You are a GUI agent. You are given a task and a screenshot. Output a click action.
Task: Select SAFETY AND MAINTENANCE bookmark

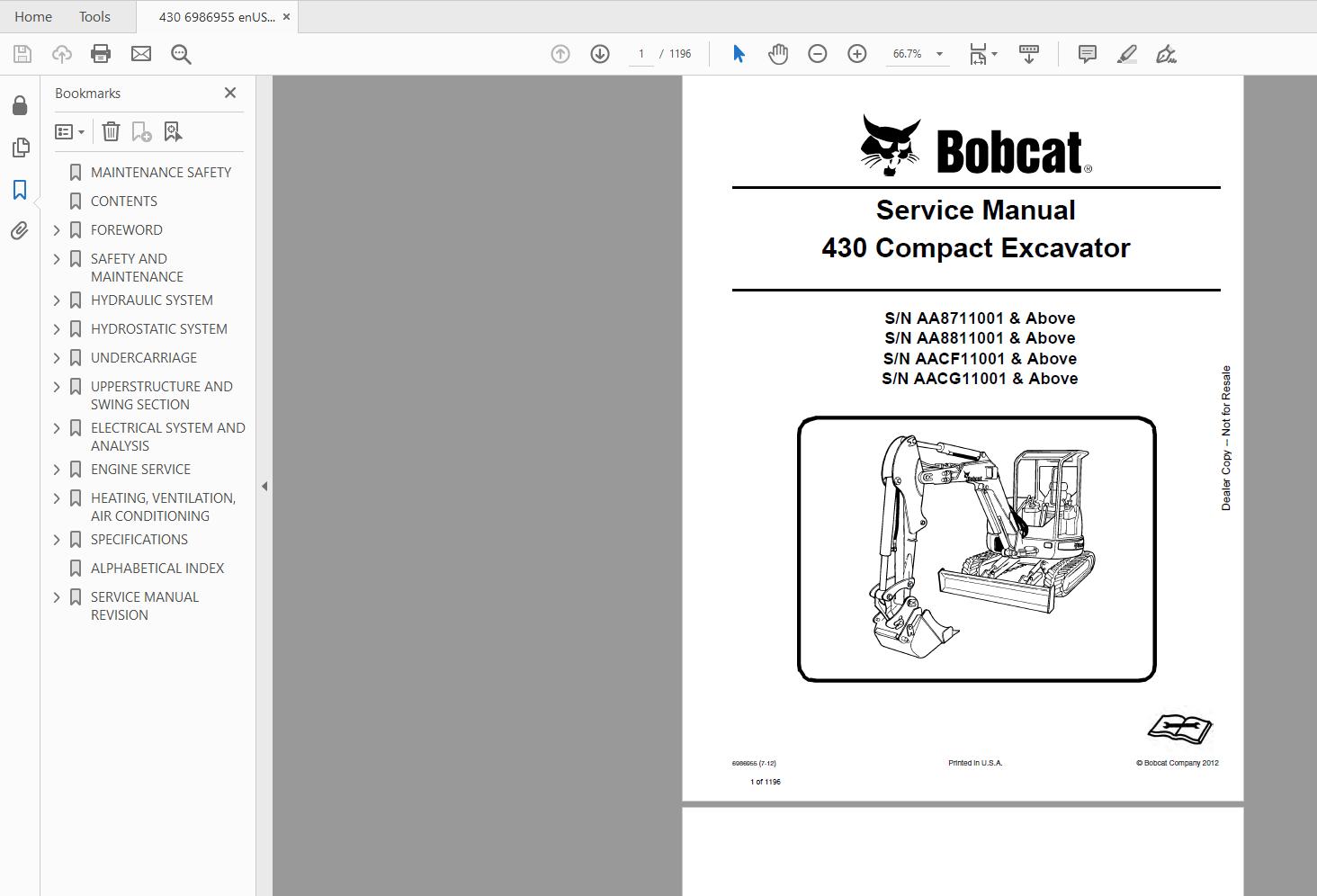[137, 267]
